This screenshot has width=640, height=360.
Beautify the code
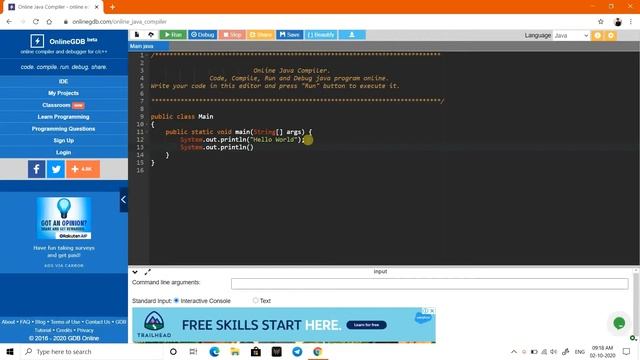point(321,35)
